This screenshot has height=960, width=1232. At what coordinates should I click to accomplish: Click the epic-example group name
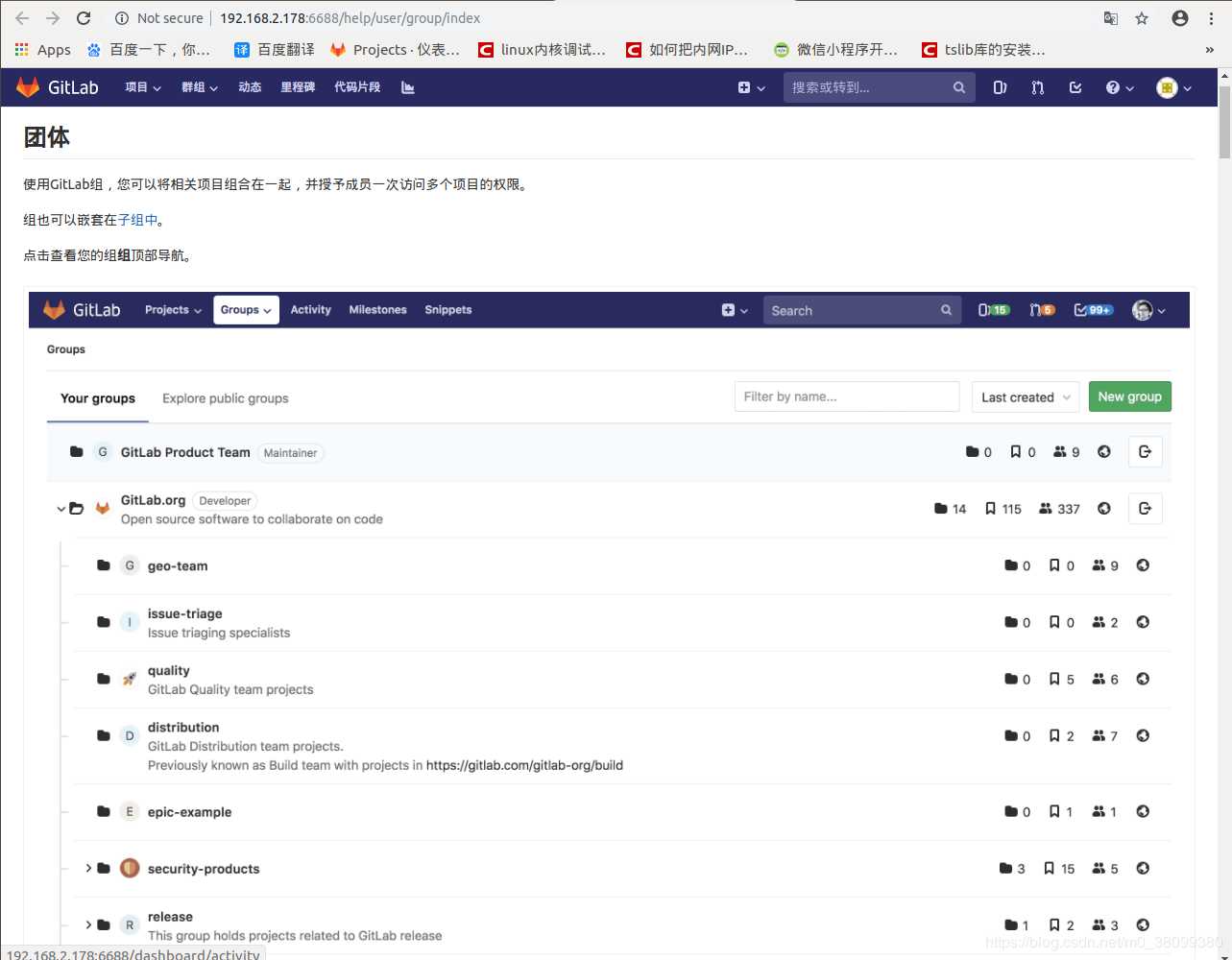(189, 812)
